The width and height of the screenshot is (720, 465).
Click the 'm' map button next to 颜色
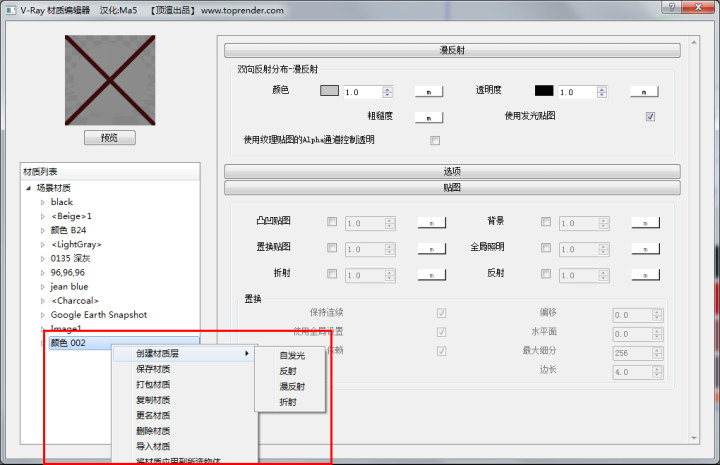(x=429, y=92)
